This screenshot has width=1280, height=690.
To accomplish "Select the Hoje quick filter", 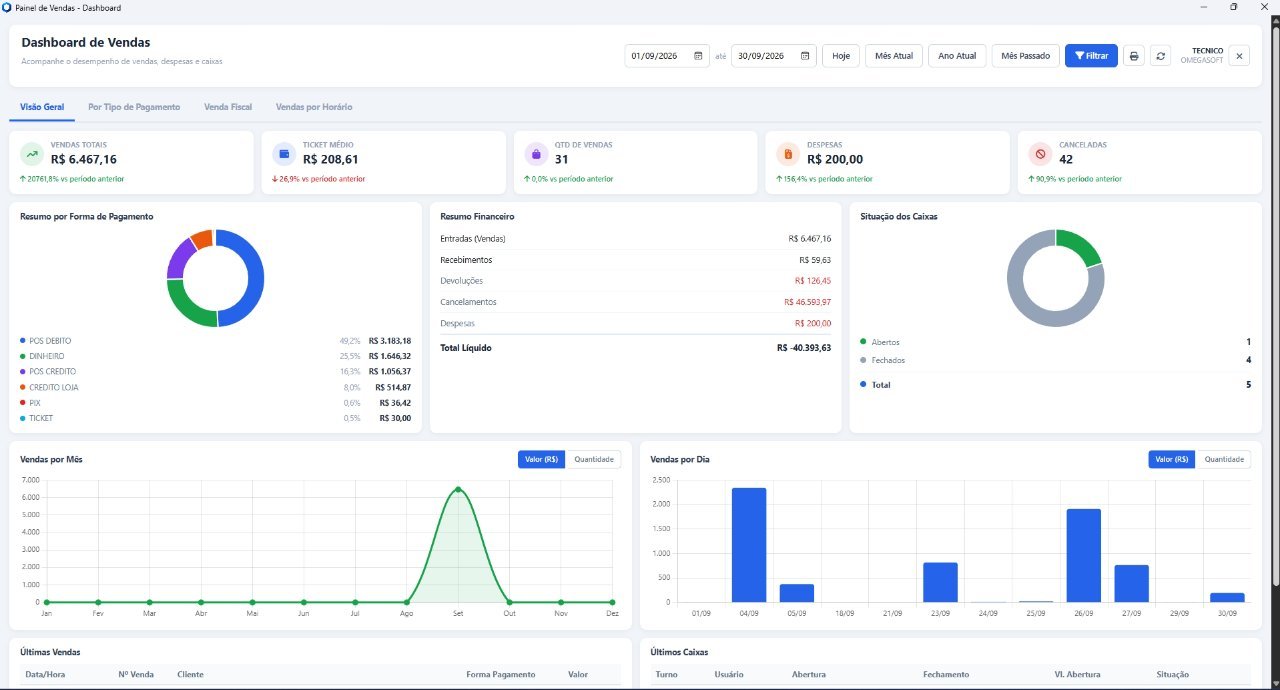I will pos(841,56).
